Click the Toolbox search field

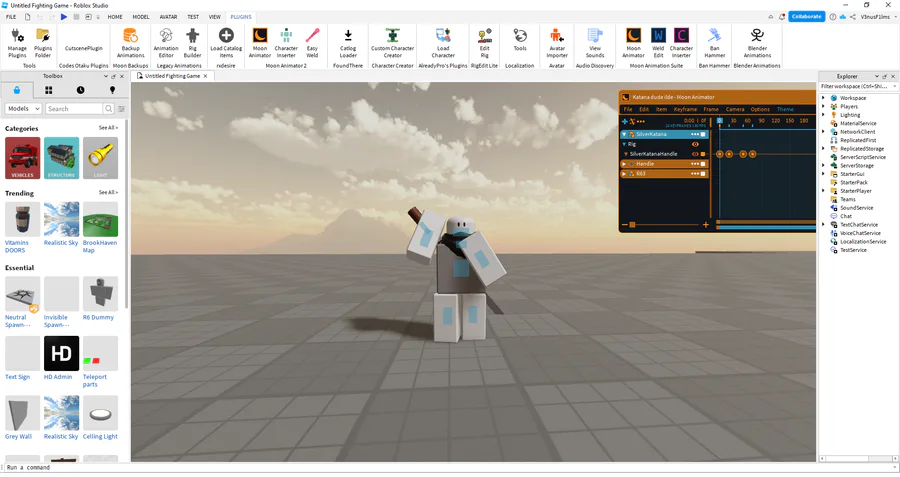pos(73,108)
